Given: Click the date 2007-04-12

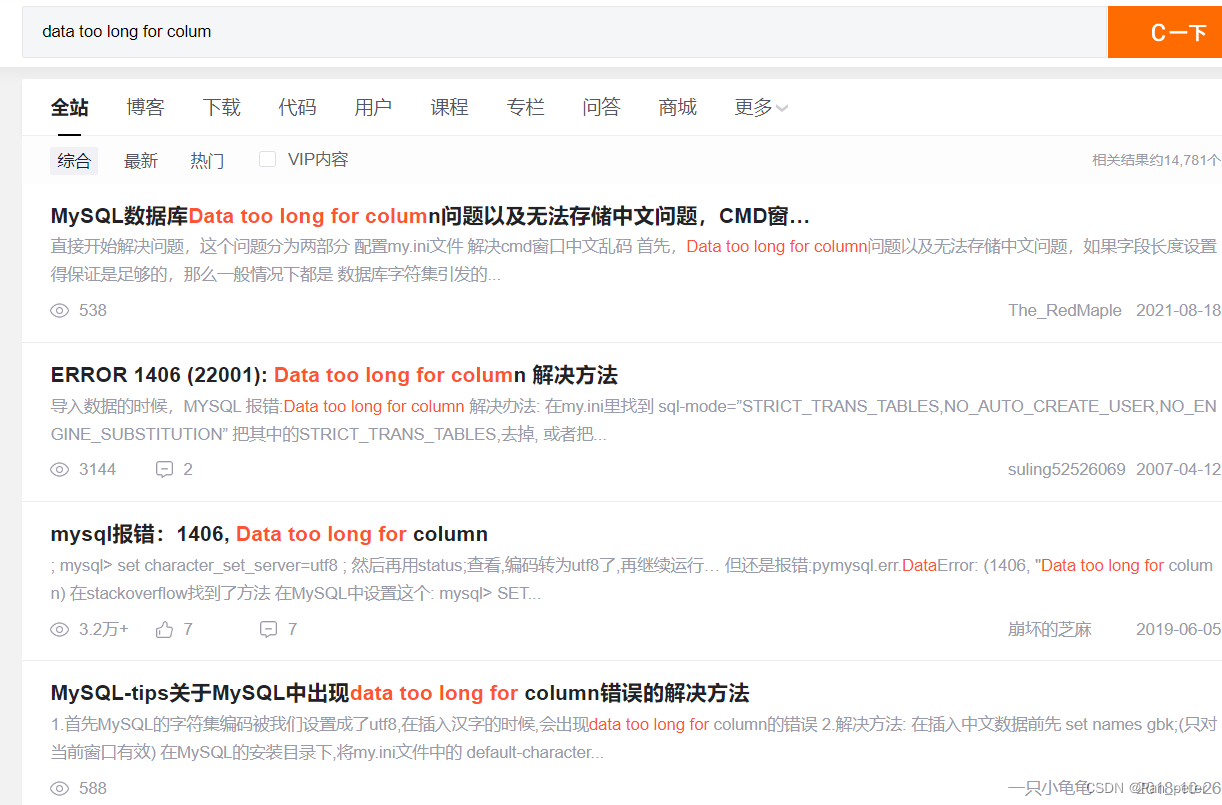Looking at the screenshot, I should point(1179,470).
